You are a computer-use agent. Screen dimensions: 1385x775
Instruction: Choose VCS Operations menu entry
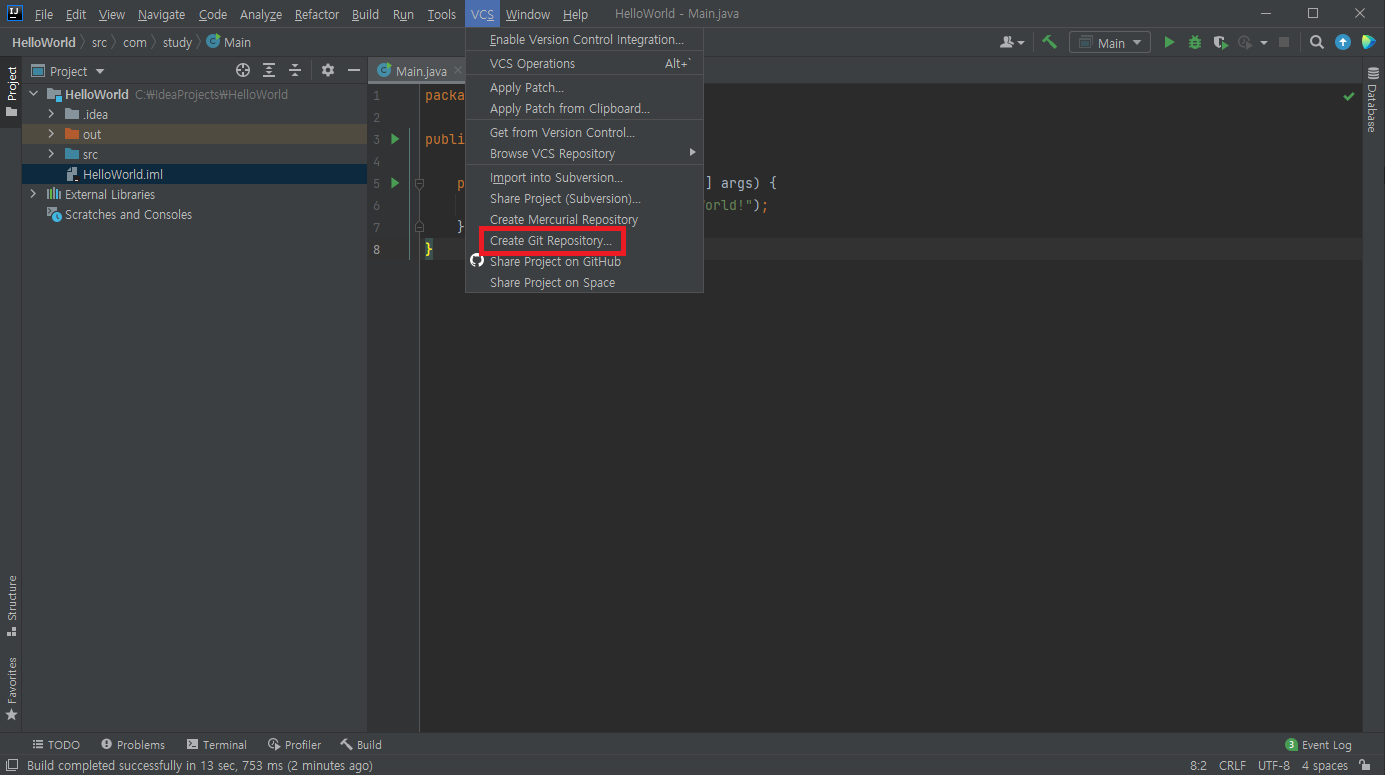click(585, 63)
